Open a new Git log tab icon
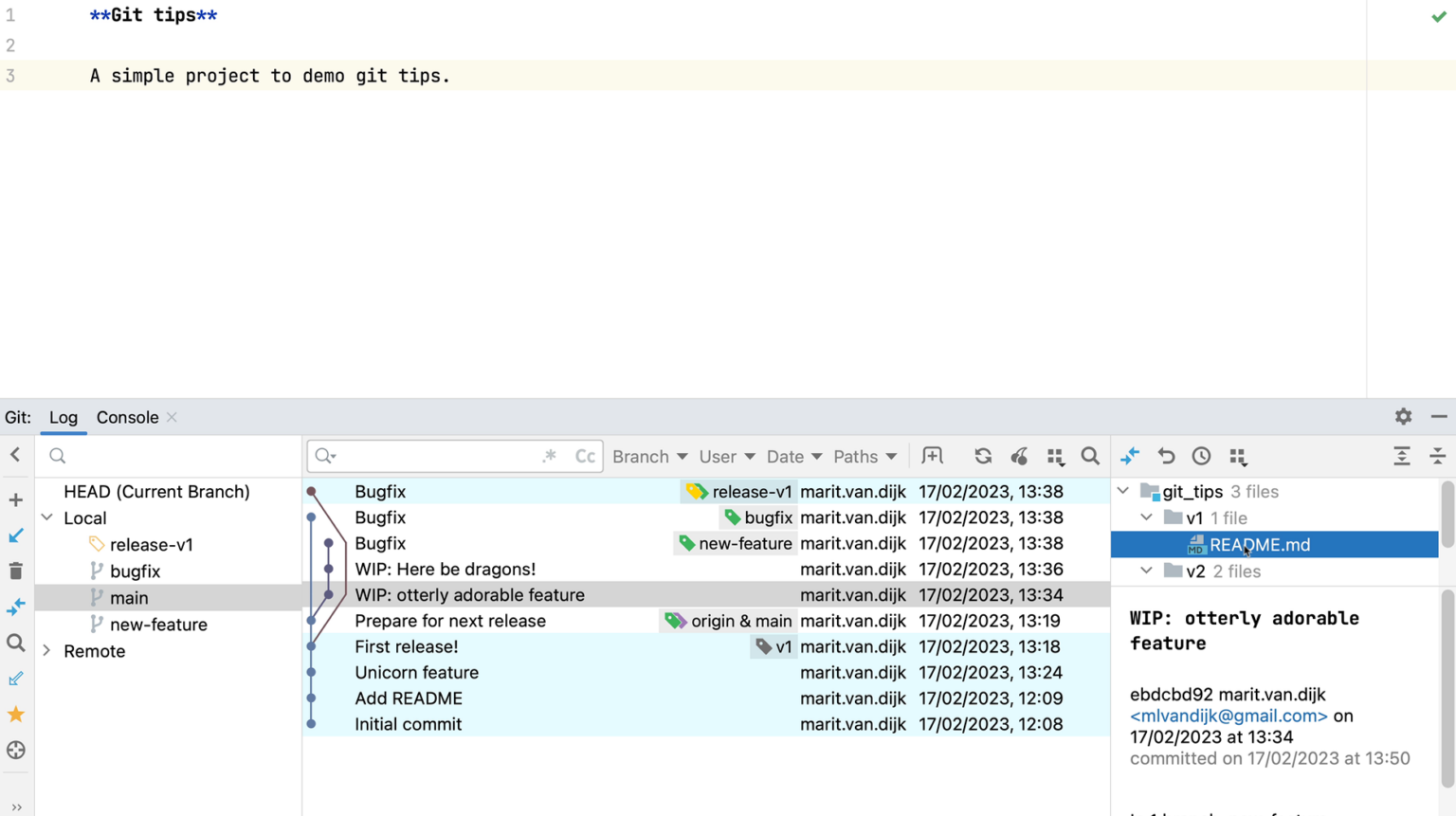Viewport: 1456px width, 816px height. point(932,457)
